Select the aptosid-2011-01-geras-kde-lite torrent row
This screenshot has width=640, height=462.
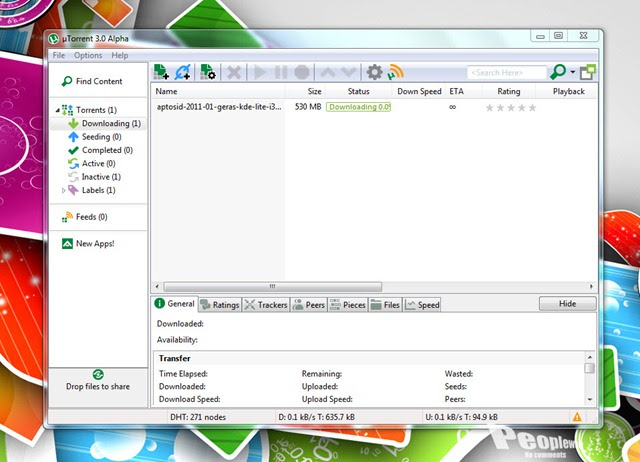click(373, 107)
